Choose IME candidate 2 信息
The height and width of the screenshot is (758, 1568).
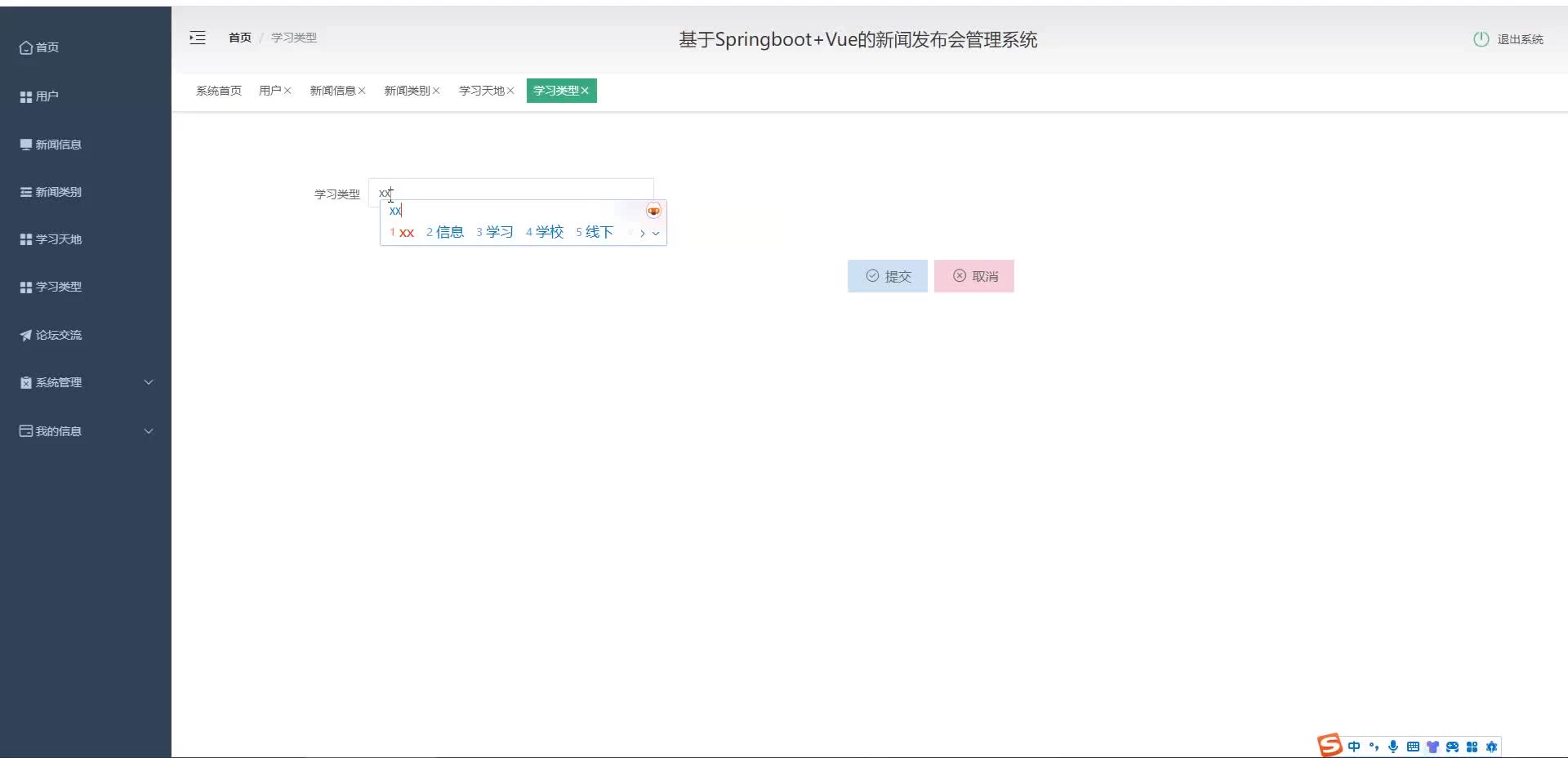pos(445,233)
